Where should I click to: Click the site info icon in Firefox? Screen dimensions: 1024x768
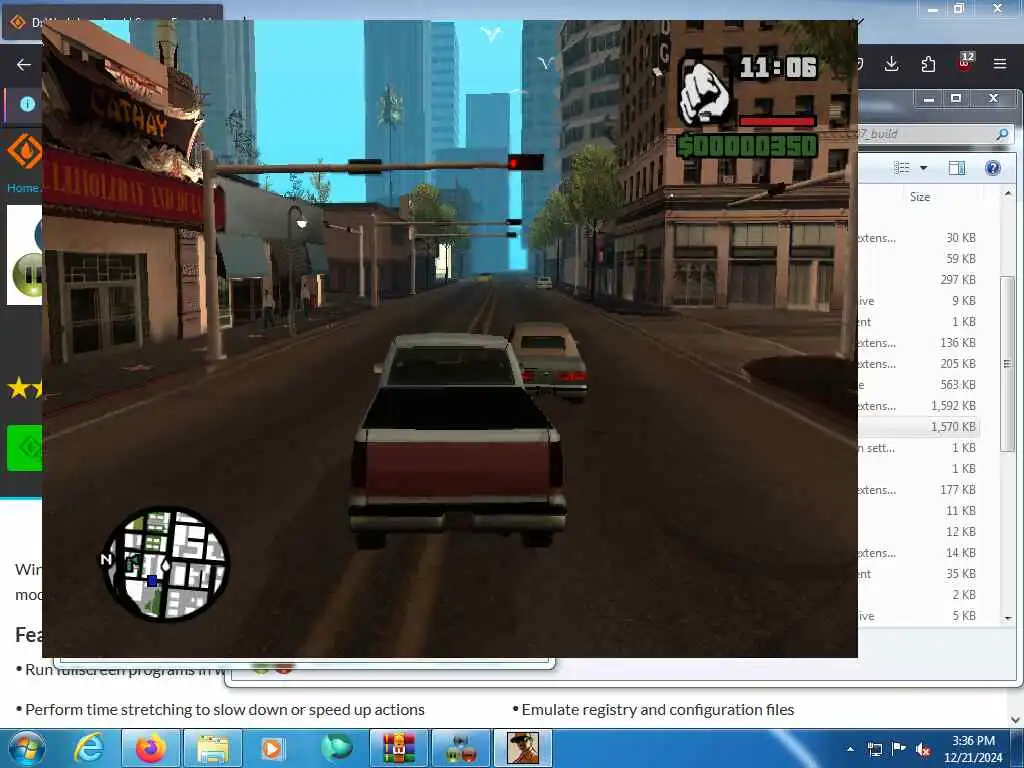(x=27, y=104)
